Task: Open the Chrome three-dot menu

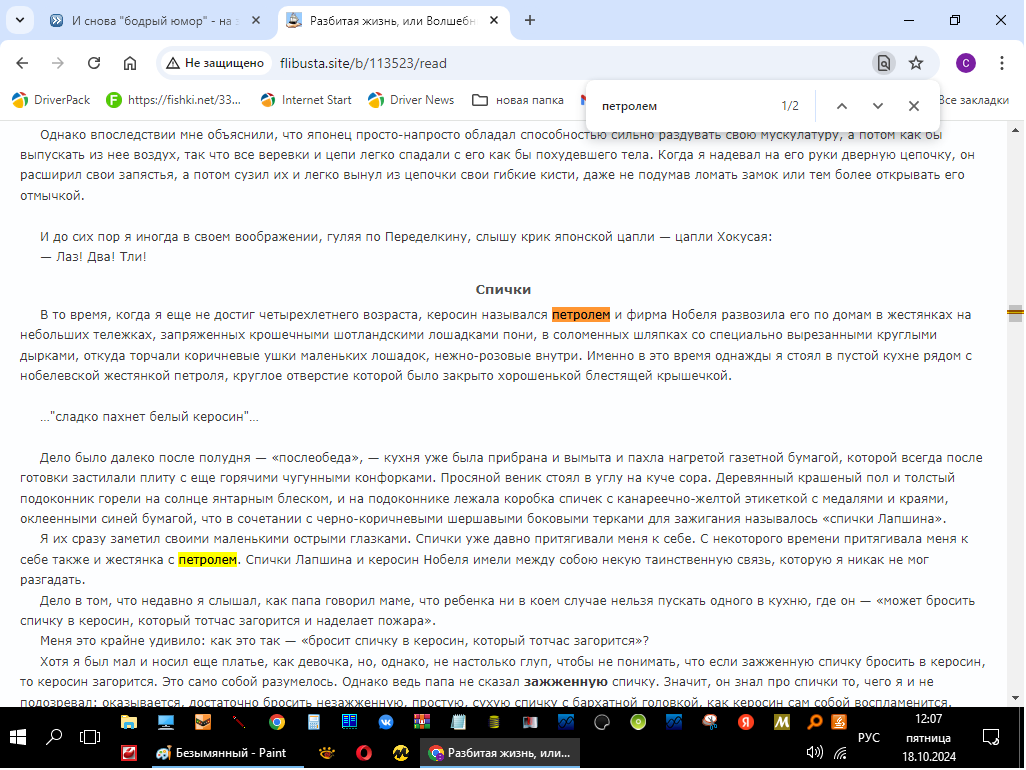Action: click(1002, 63)
